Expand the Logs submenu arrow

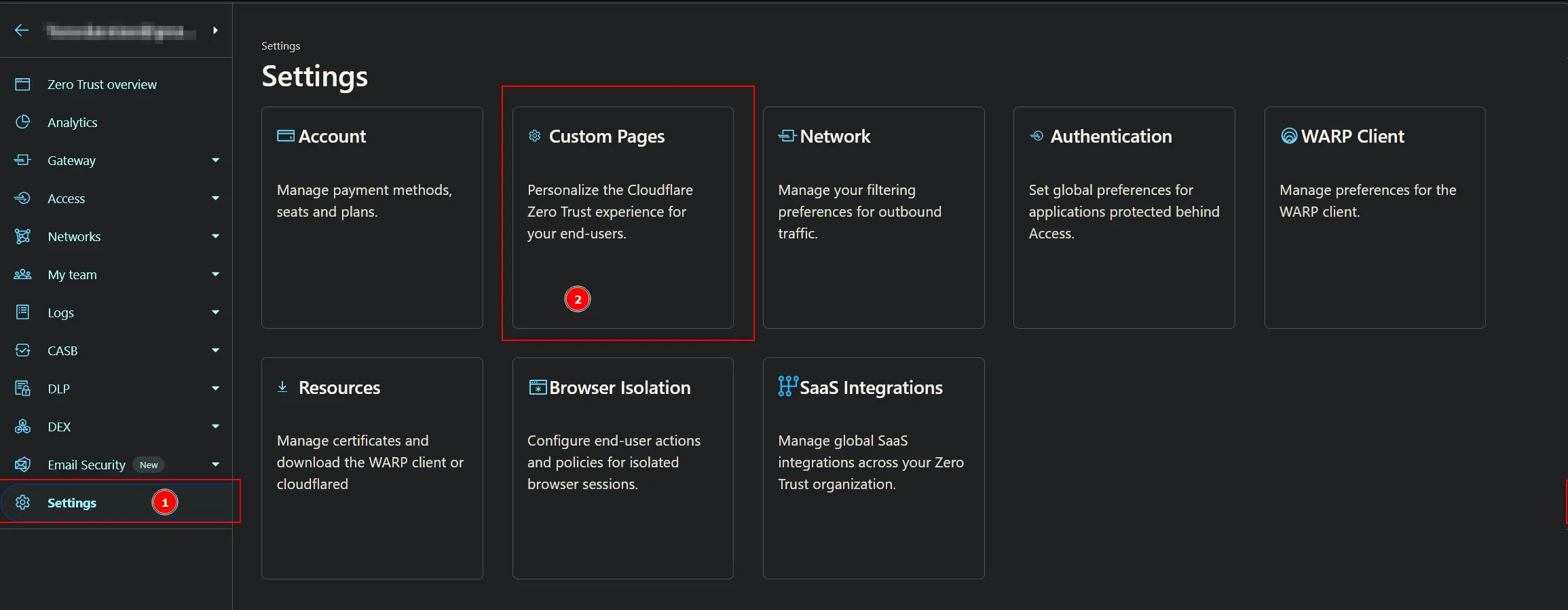[x=215, y=312]
